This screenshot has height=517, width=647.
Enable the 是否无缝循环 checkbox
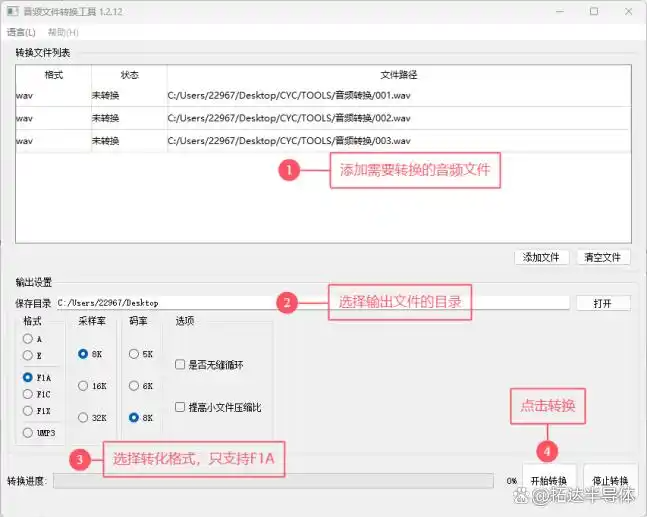(180, 365)
